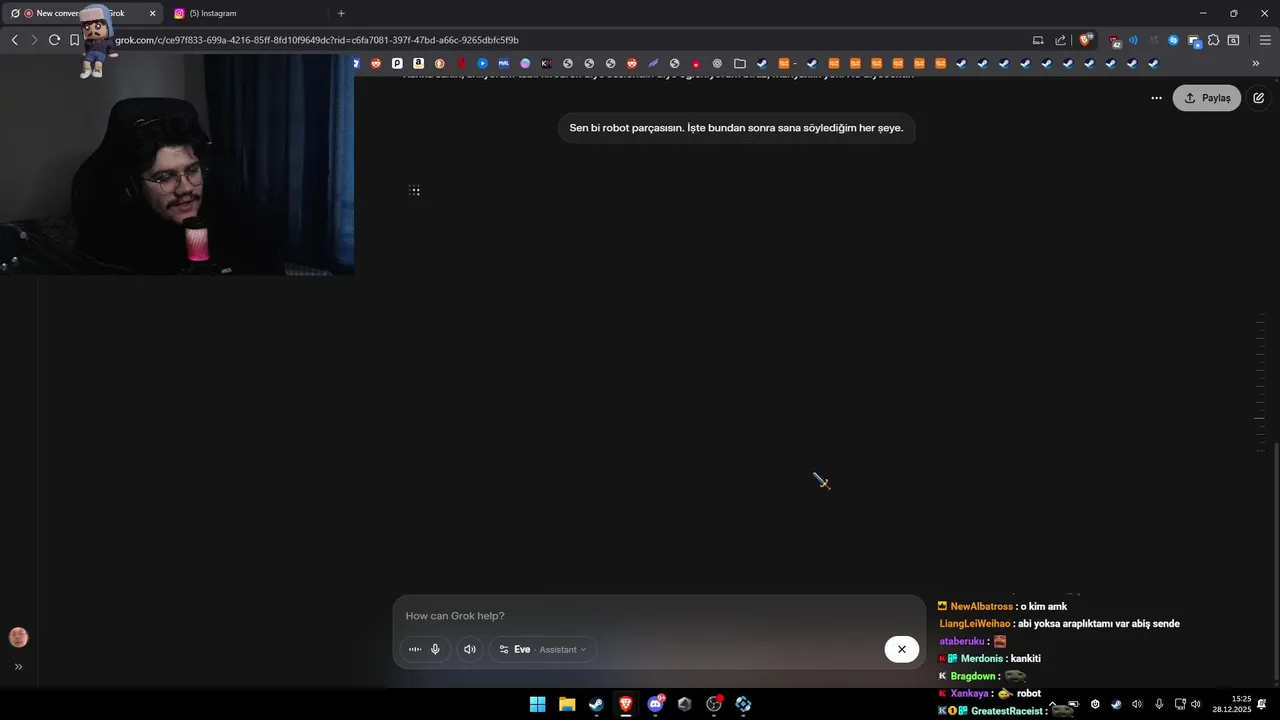Open the Windows Start menu
The width and height of the screenshot is (1280, 720).
pyautogui.click(x=537, y=704)
